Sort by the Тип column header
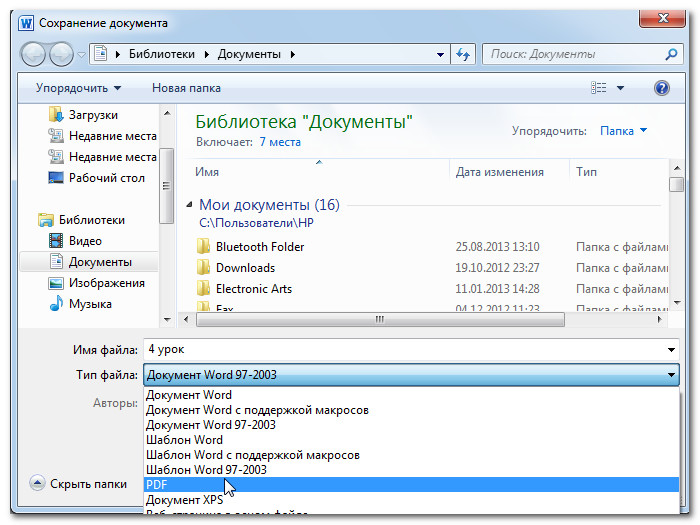Image resolution: width=700 pixels, height=525 pixels. pos(586,172)
